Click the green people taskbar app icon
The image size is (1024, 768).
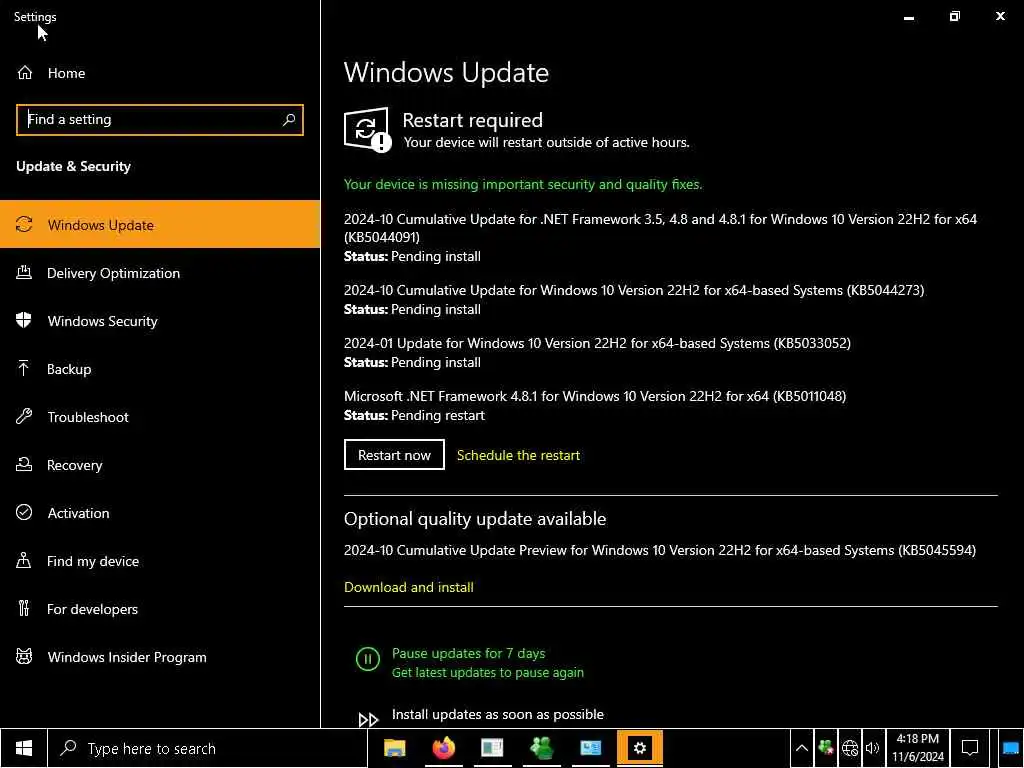pyautogui.click(x=542, y=748)
